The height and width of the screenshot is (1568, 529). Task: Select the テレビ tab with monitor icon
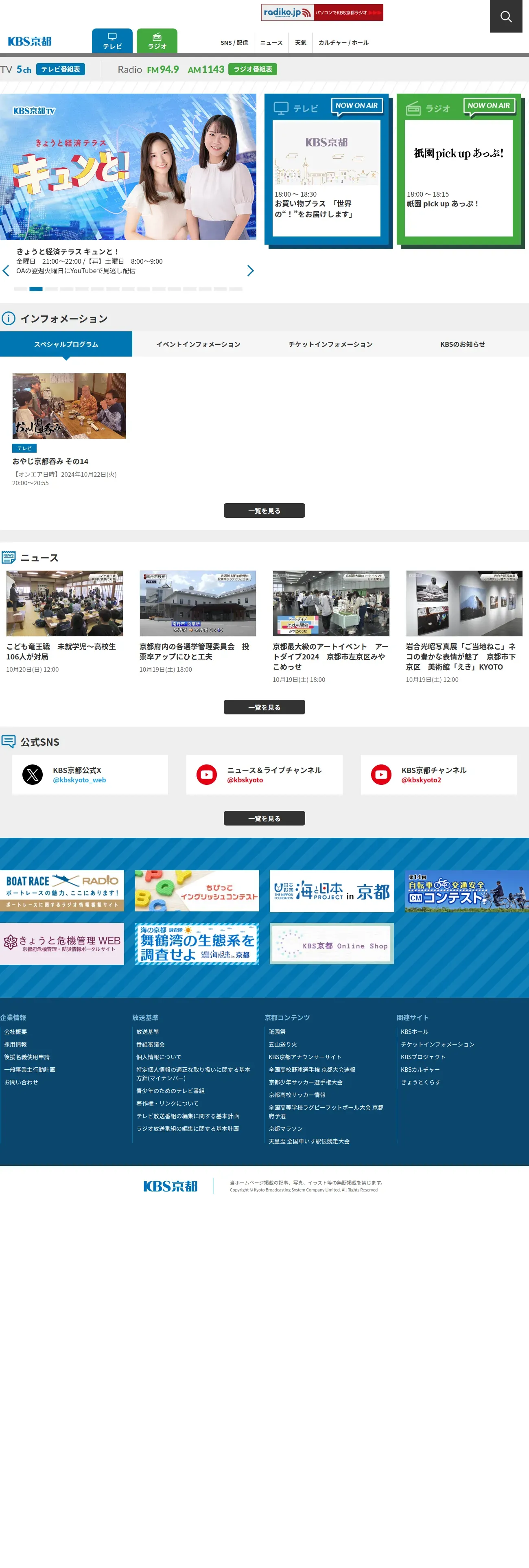pos(112,41)
